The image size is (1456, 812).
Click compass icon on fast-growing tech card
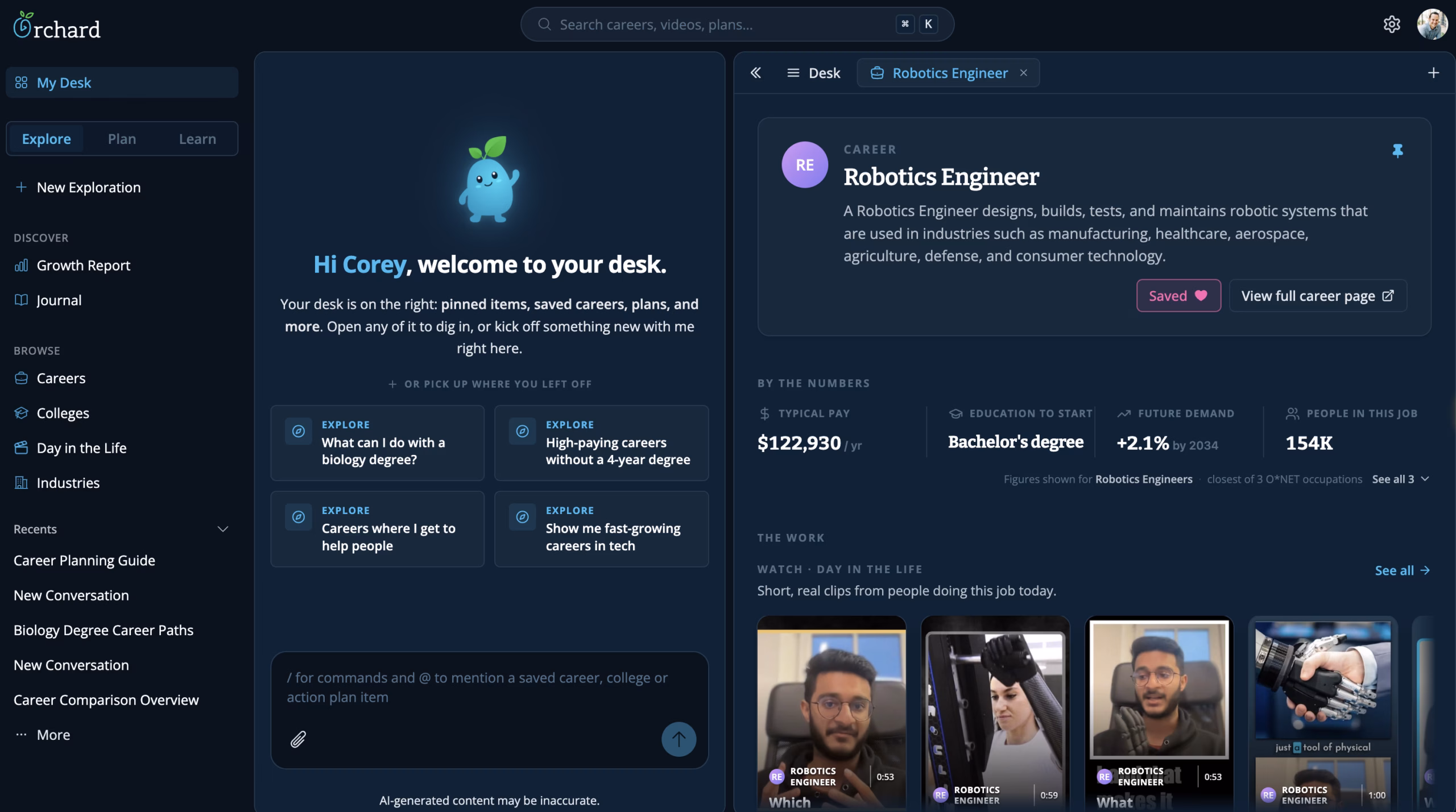522,517
